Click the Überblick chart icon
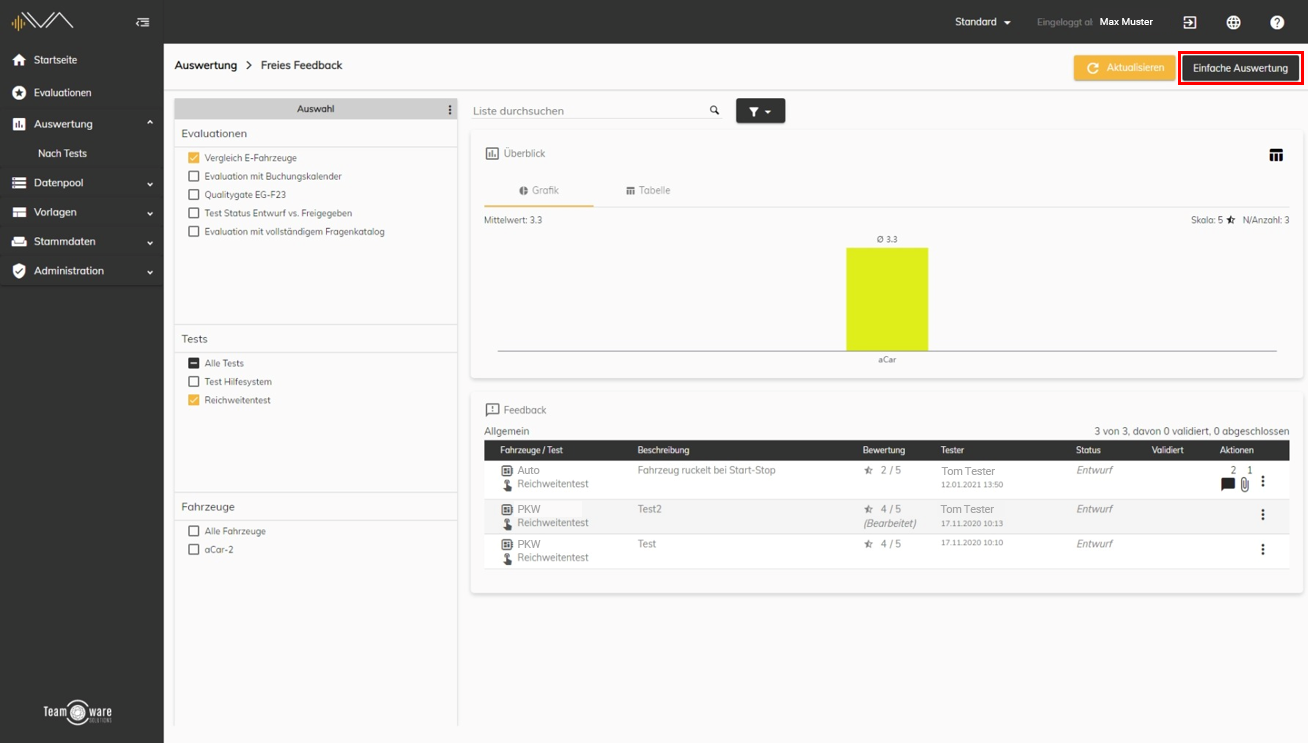The image size is (1308, 744). pyautogui.click(x=492, y=154)
